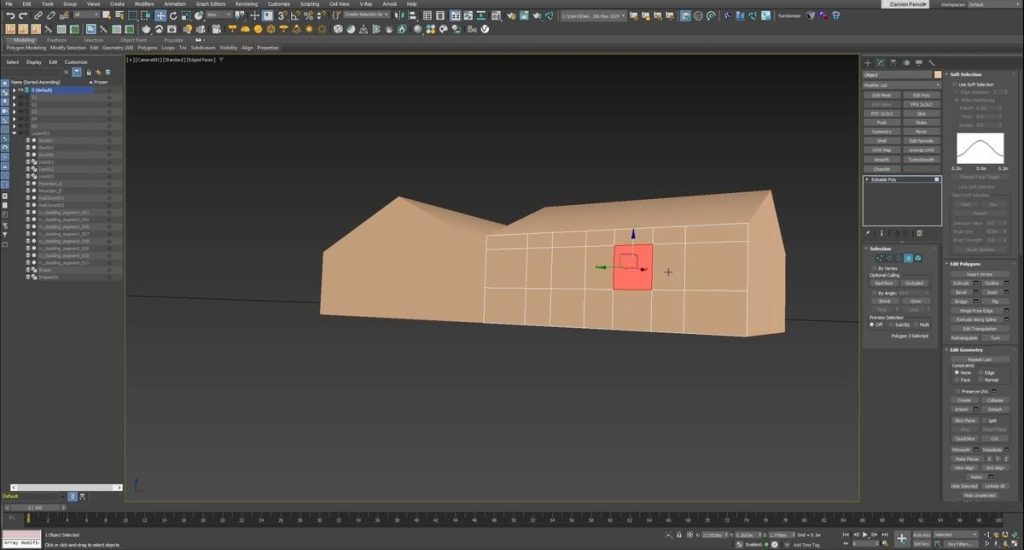Click the Edit Poly modifier button

[x=921, y=95]
